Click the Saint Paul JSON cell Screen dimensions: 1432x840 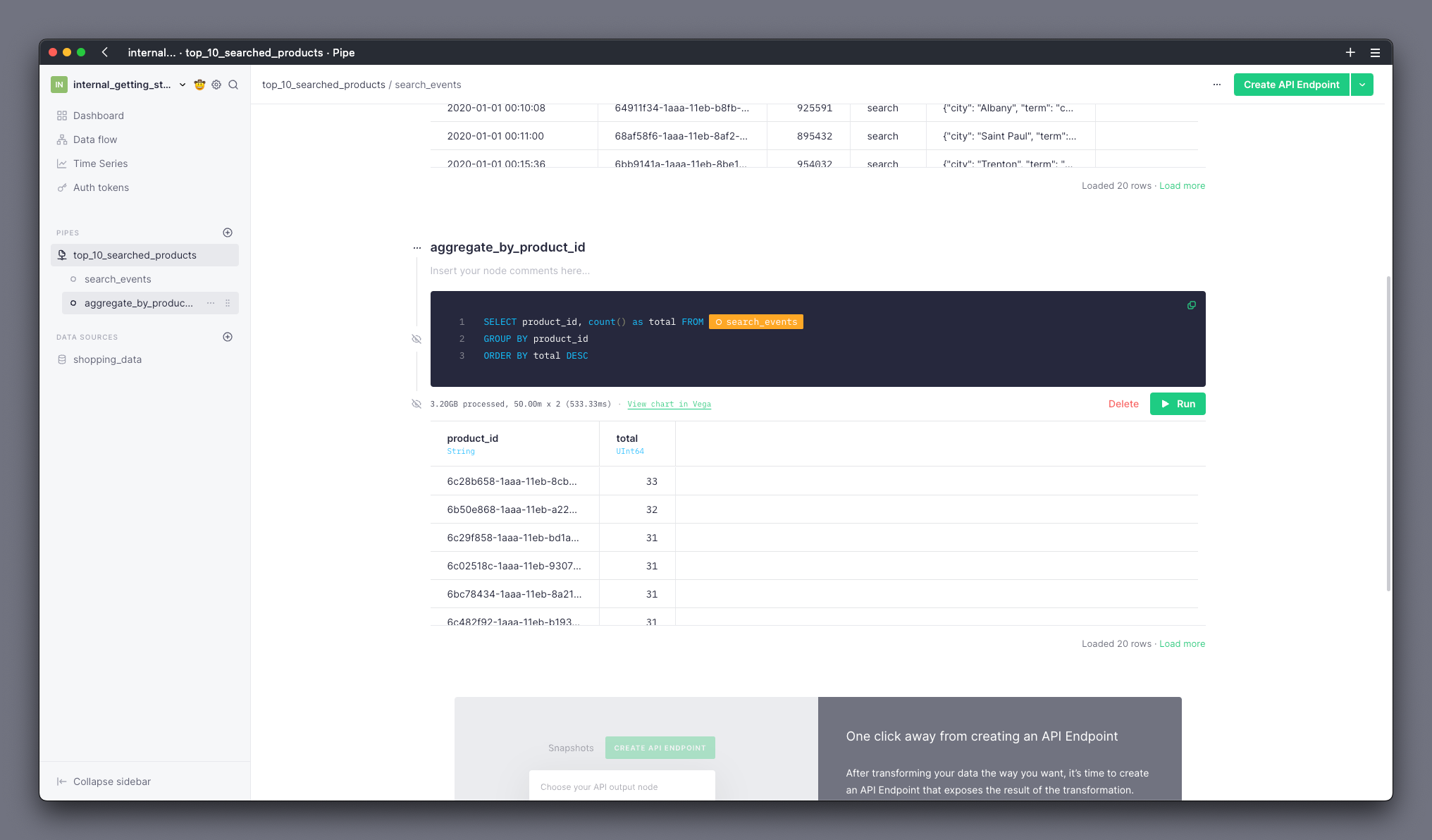[1011, 136]
